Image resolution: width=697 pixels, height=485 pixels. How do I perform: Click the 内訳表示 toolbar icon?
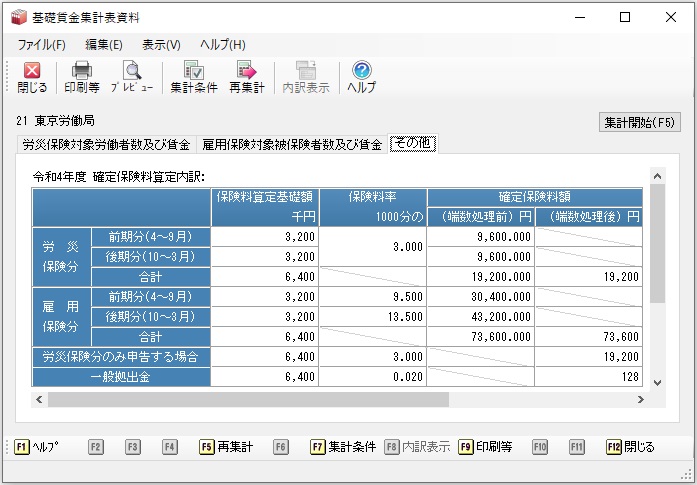pos(306,77)
